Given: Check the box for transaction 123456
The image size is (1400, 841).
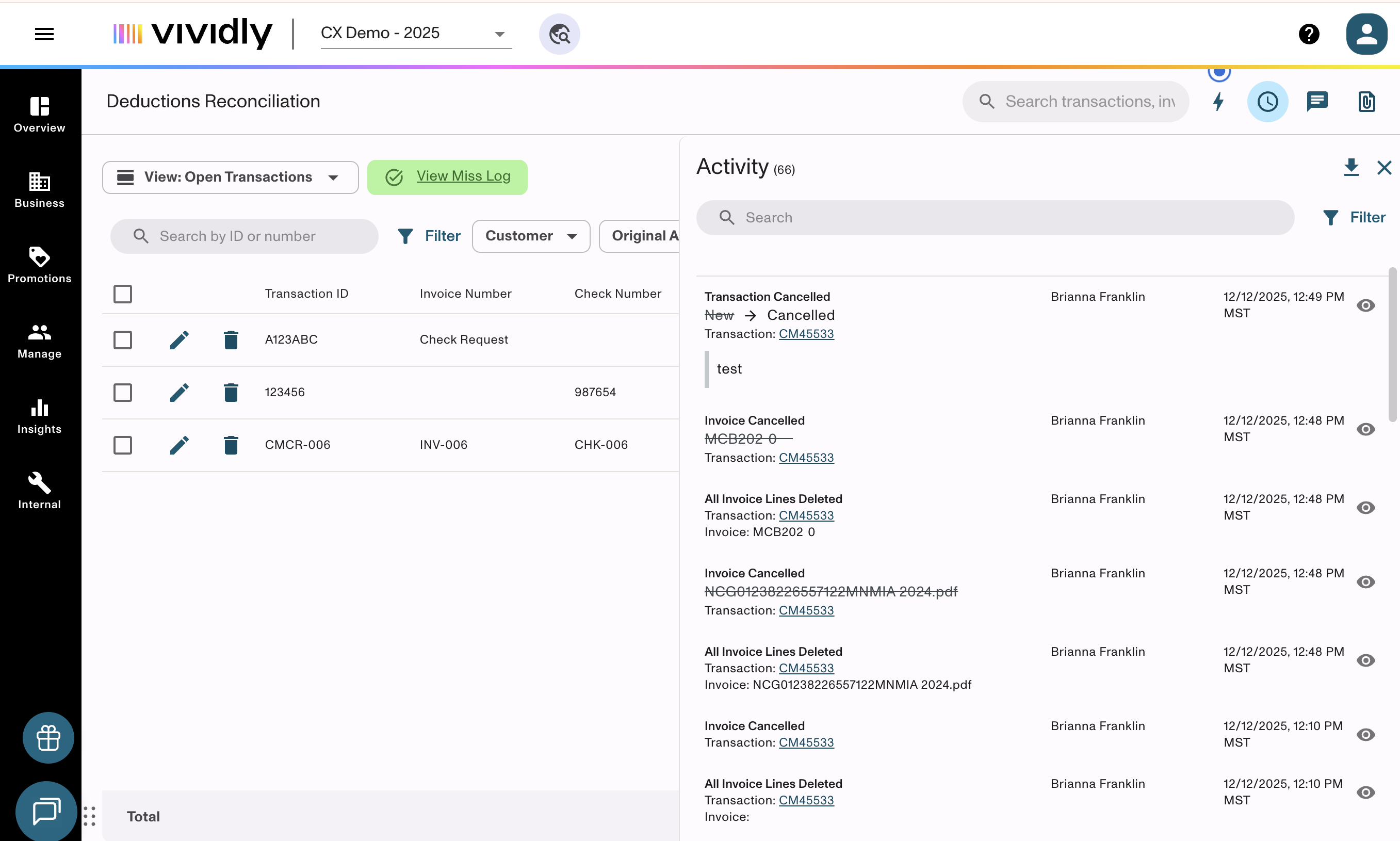Looking at the screenshot, I should pos(122,393).
